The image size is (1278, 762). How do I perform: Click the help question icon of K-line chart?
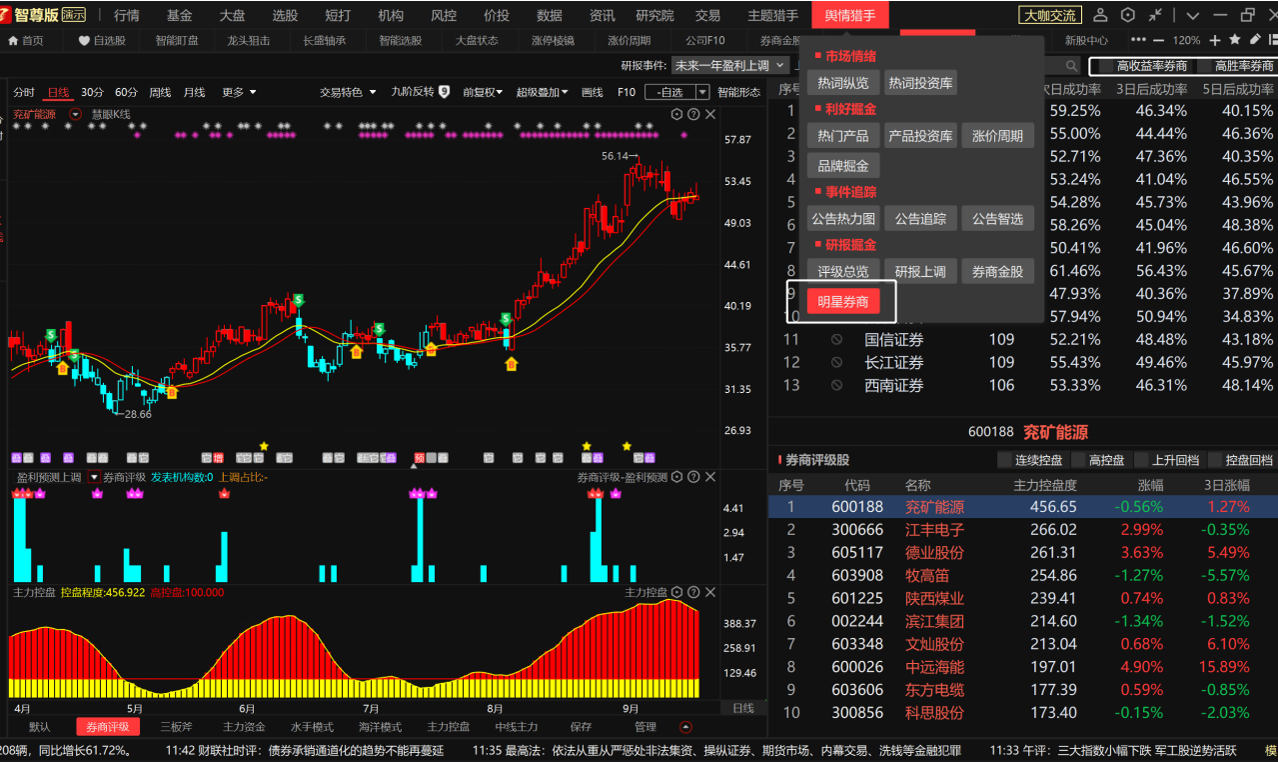[694, 114]
